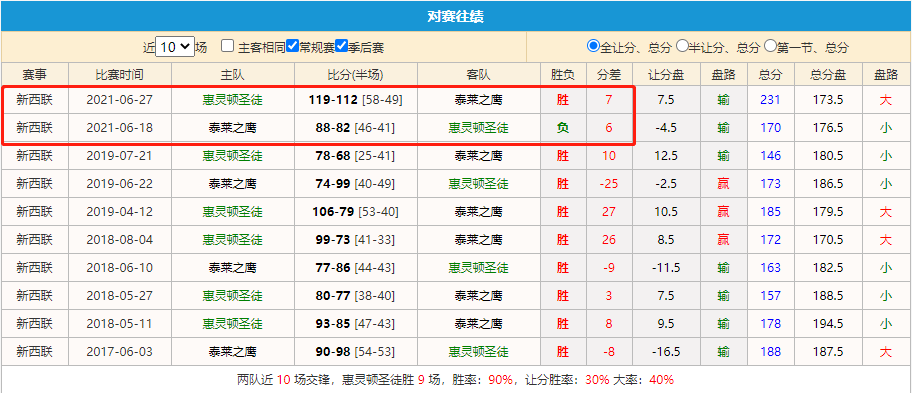Click the 比分(半场) column header
Image resolution: width=912 pixels, height=393 pixels.
356,74
